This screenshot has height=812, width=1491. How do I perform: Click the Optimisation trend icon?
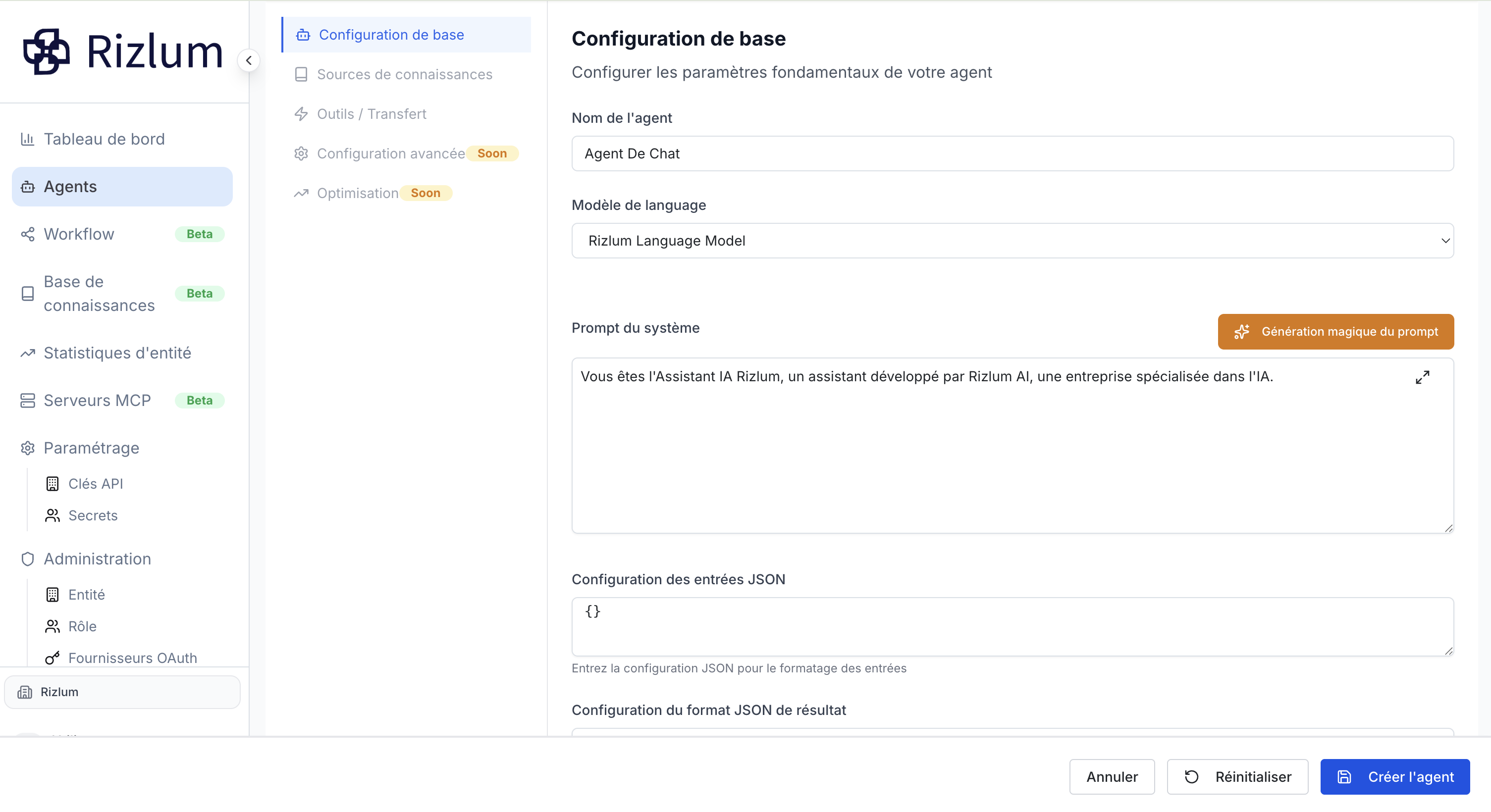tap(301, 193)
